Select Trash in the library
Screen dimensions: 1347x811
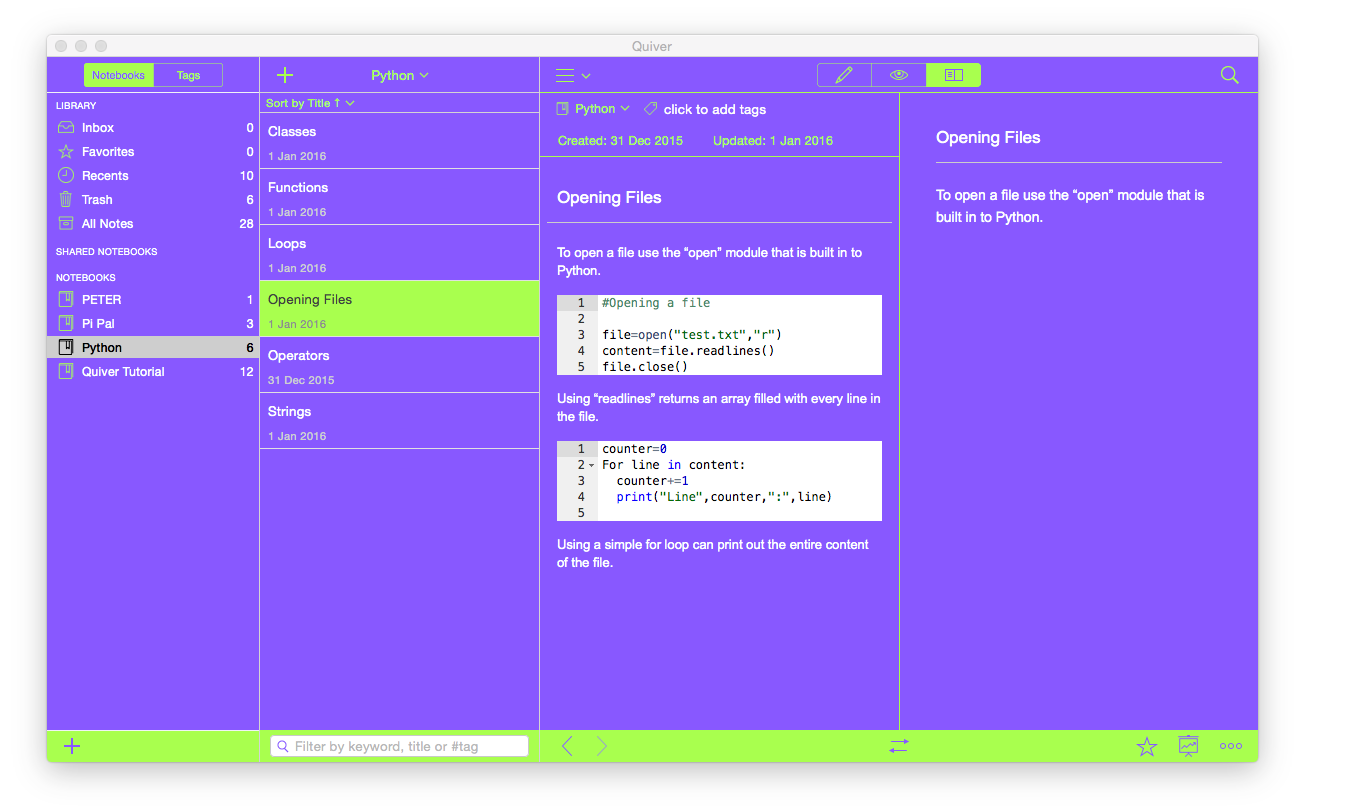[x=153, y=200]
